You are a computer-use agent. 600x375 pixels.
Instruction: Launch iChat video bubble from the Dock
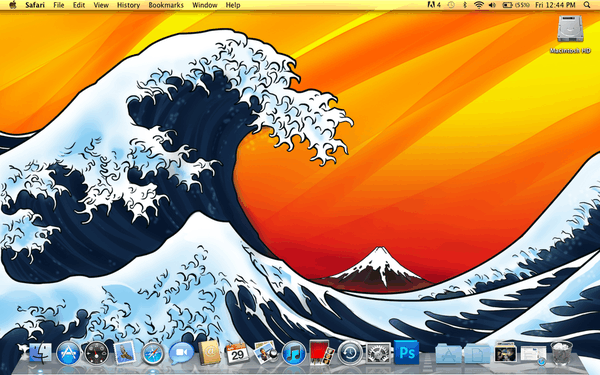click(181, 353)
